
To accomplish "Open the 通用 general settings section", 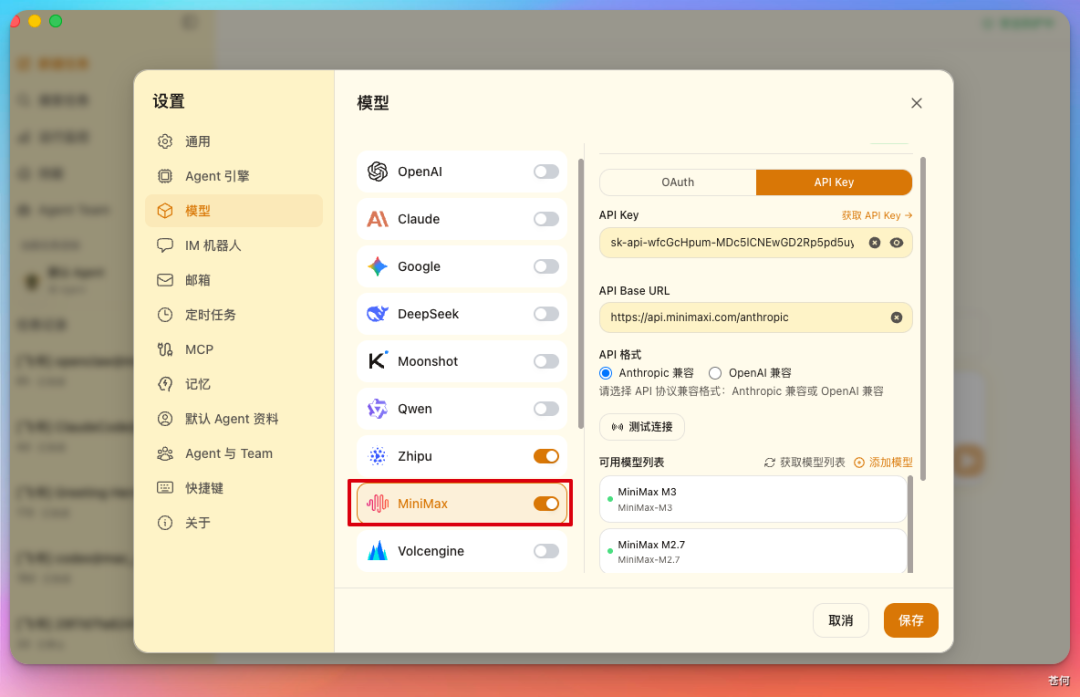I will (233, 141).
